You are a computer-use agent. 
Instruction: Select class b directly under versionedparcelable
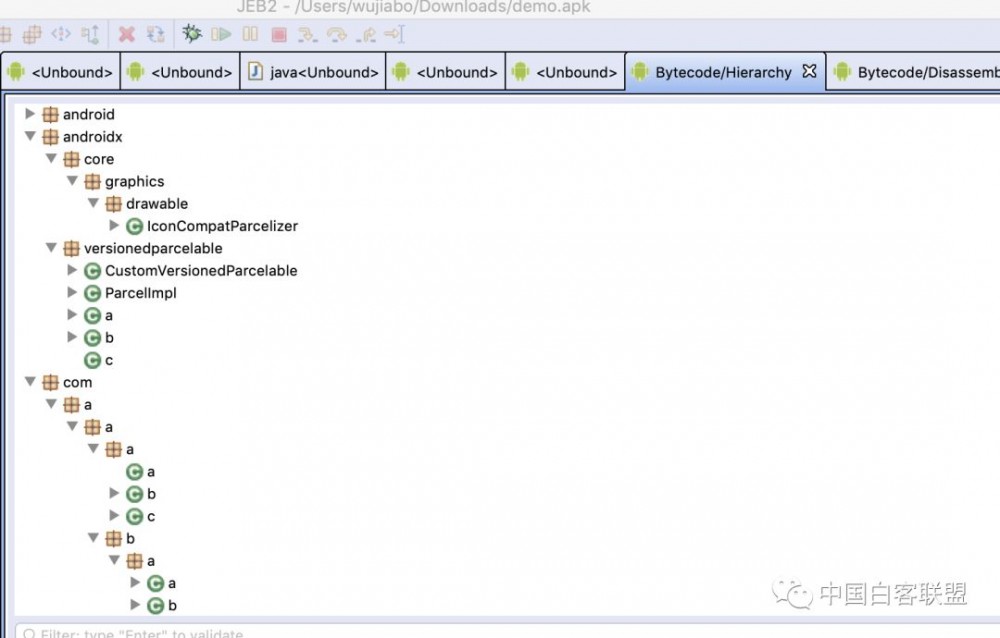point(109,338)
